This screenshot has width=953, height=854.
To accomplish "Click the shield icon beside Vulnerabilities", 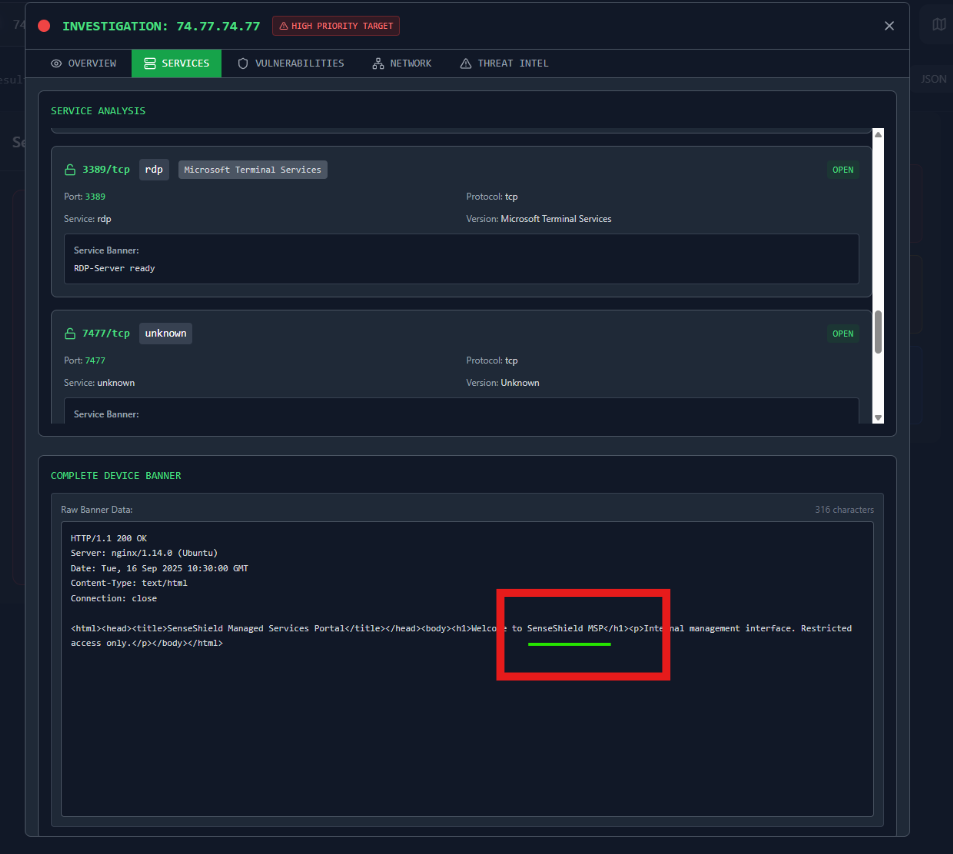I will pos(243,63).
